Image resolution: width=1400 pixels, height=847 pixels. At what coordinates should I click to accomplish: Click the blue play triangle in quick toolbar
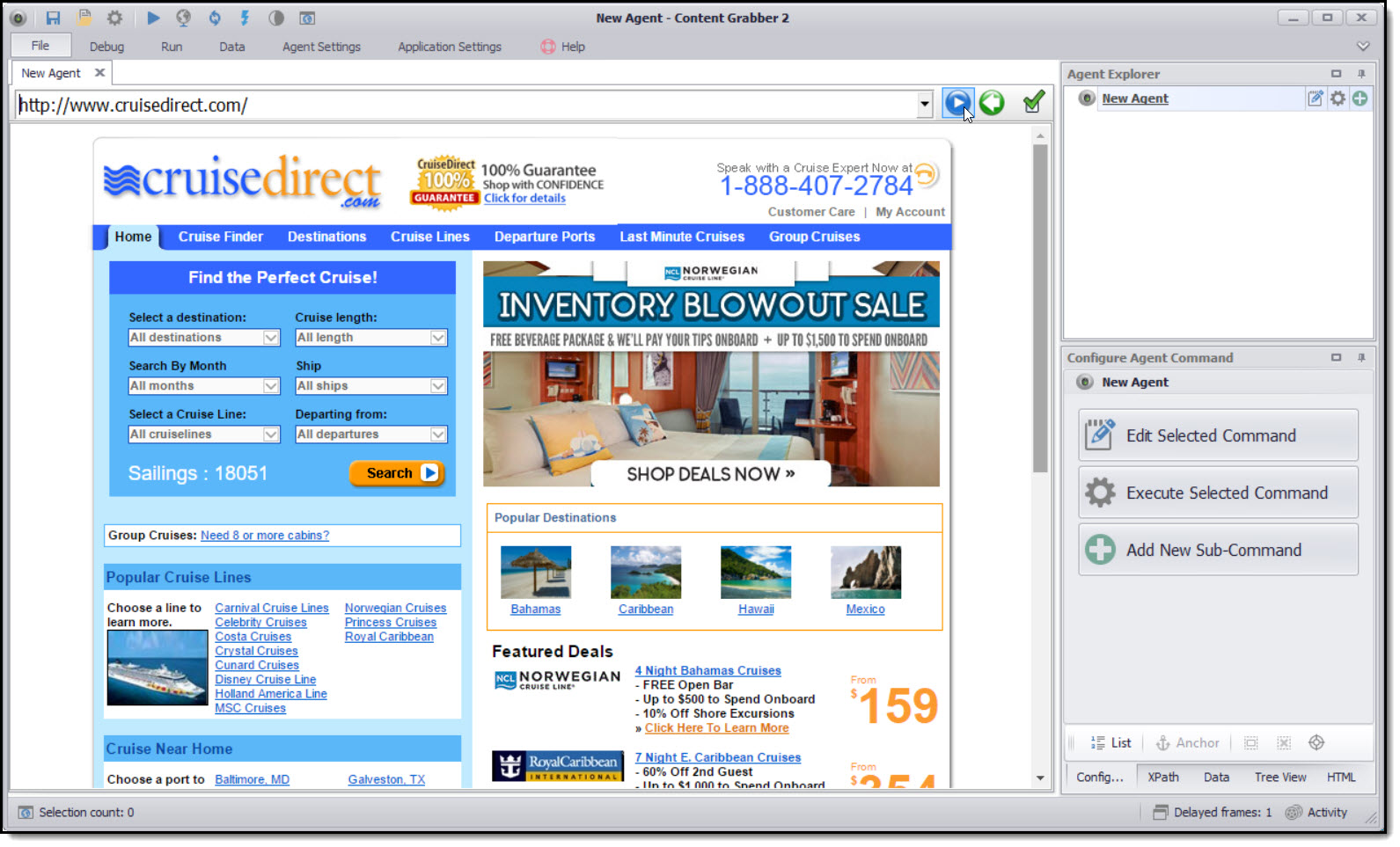point(153,18)
